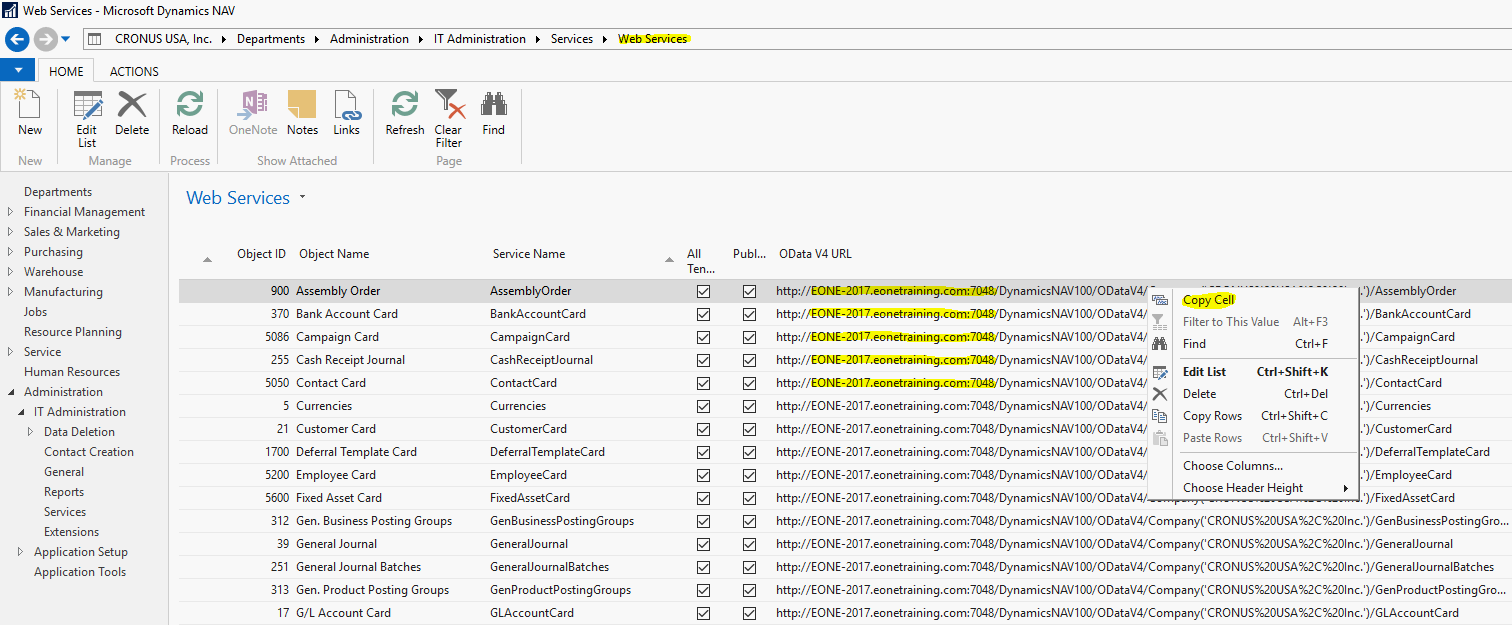Sort by Service Name column header
1512x625 pixels.
tap(529, 254)
